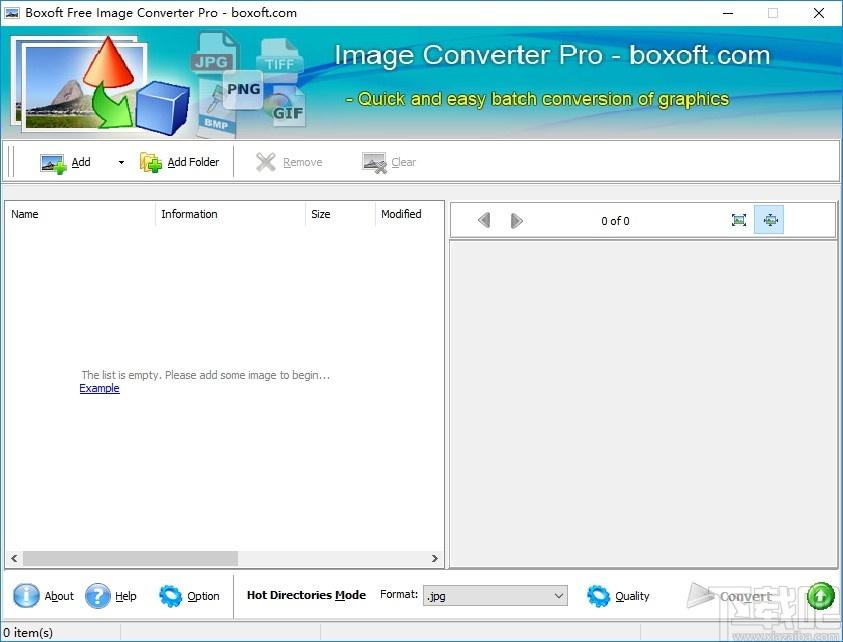Screen dimensions: 843x642
Task: Open the Add button dropdown arrow
Action: (x=122, y=162)
